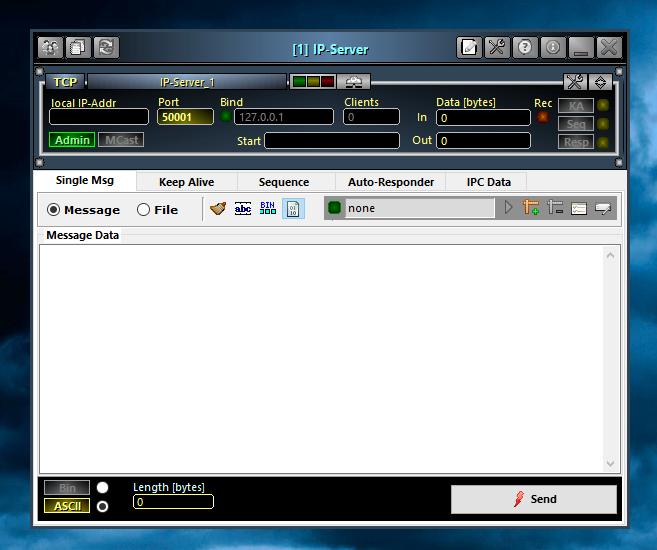Click the indicator light next to Resp
This screenshot has width=657, height=550.
pos(603,142)
